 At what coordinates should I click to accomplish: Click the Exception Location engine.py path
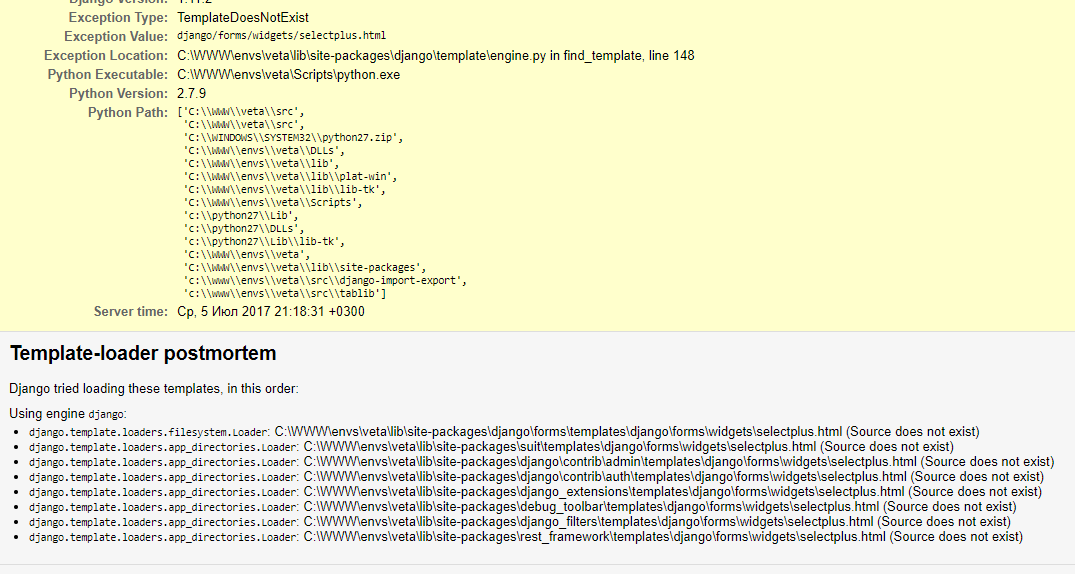(x=435, y=56)
